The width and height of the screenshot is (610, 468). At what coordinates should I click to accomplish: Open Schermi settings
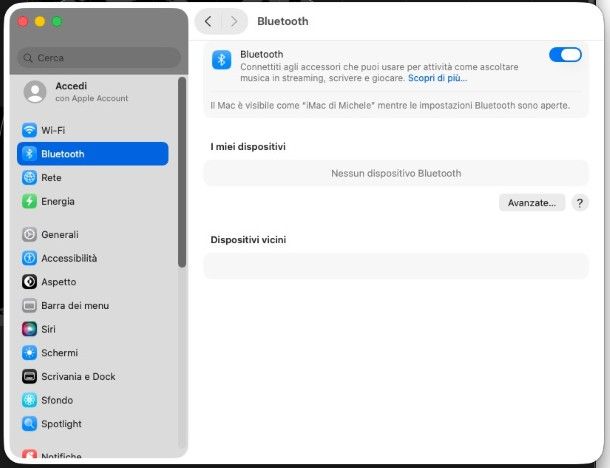[93, 353]
